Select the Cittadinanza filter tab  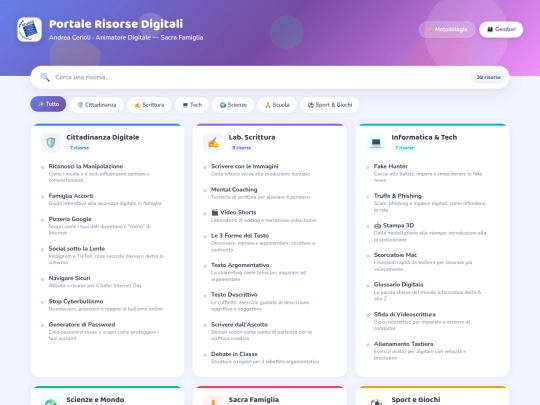(x=96, y=105)
